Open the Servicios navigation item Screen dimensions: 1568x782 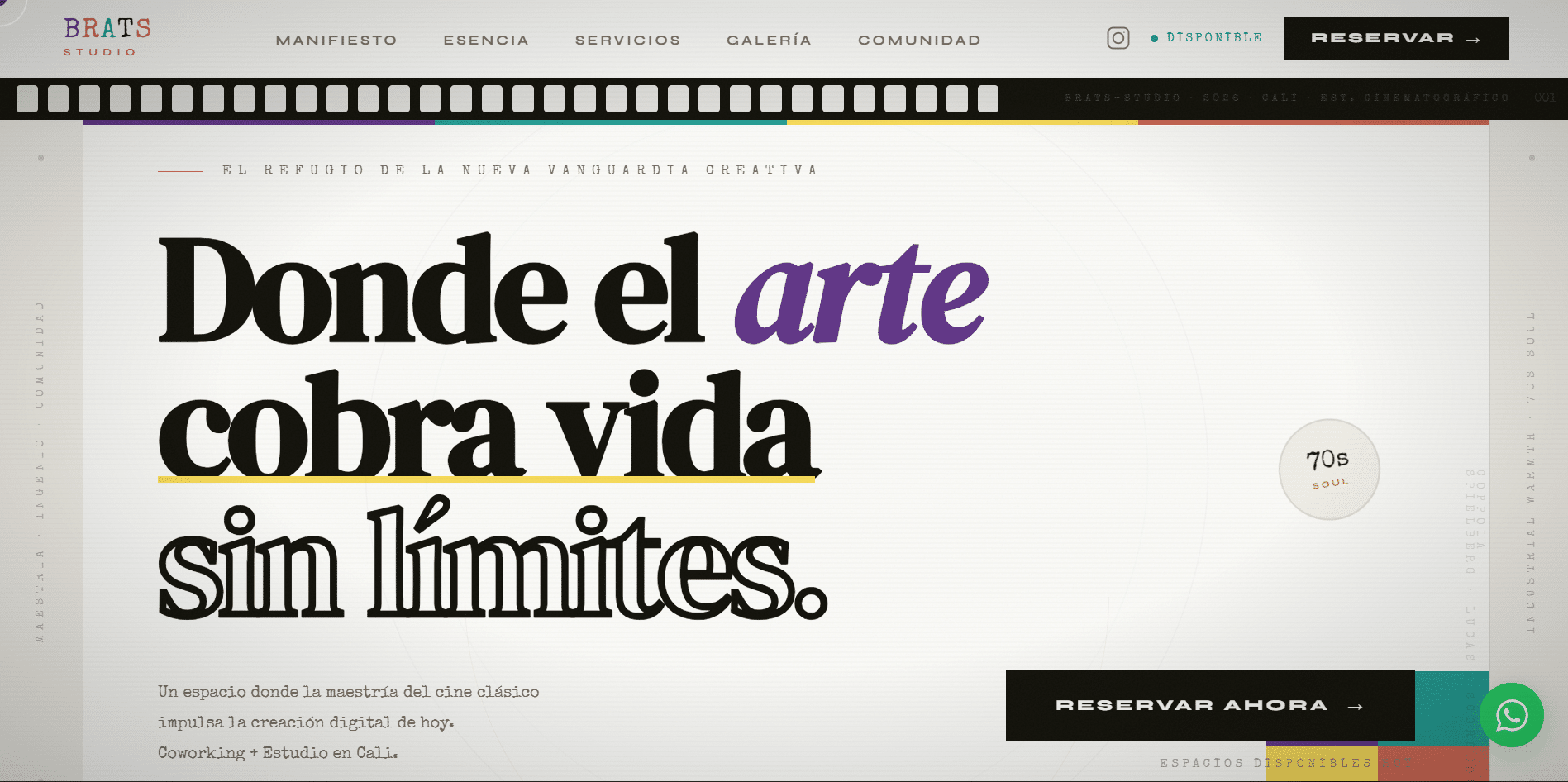(x=628, y=40)
